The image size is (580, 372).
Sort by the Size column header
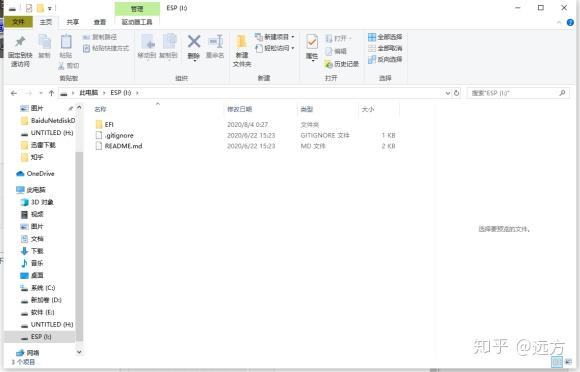coord(368,109)
